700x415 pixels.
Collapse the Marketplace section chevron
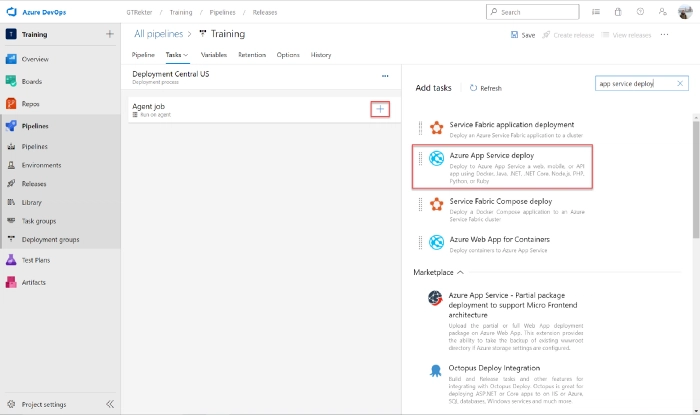[460, 272]
